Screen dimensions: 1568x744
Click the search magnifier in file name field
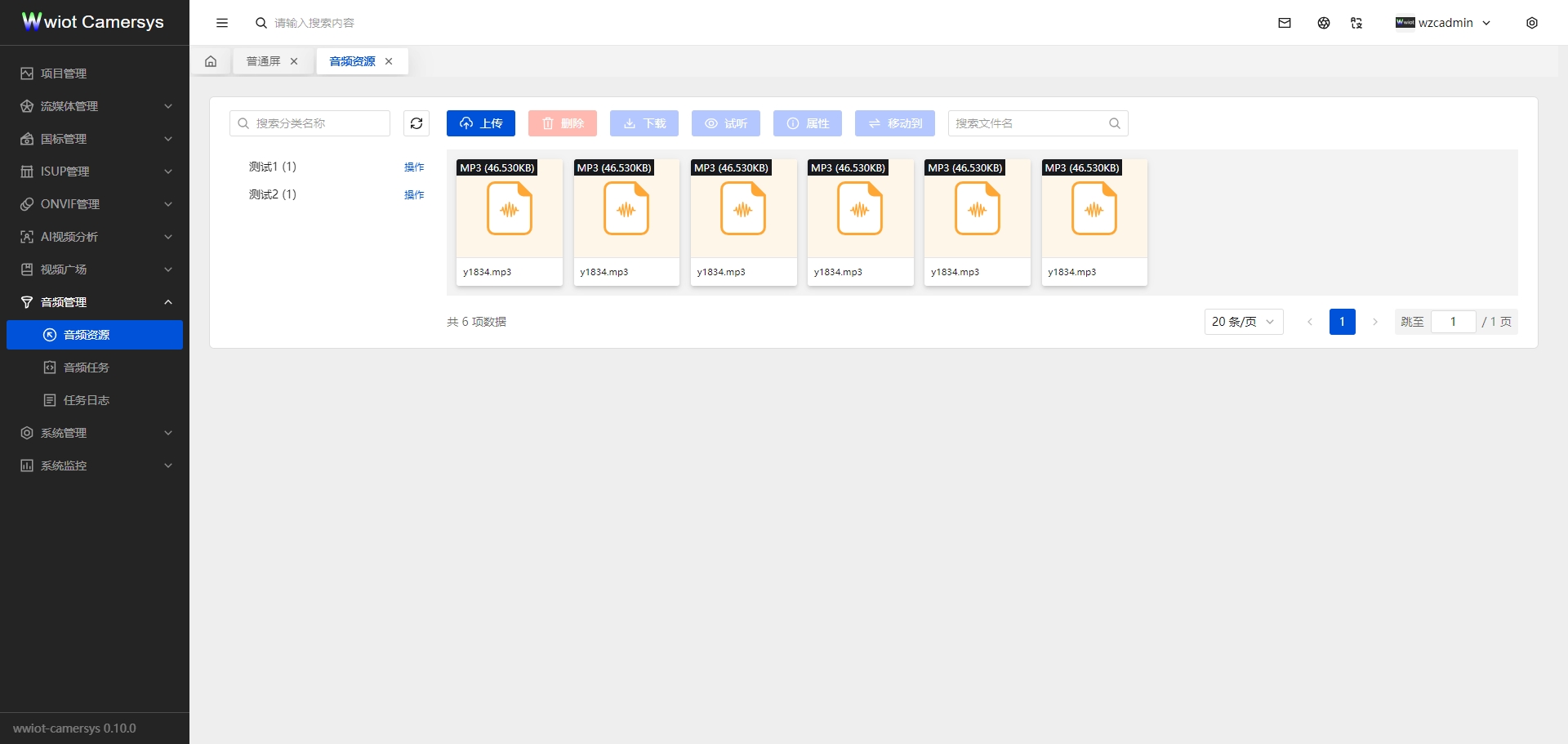(x=1115, y=123)
